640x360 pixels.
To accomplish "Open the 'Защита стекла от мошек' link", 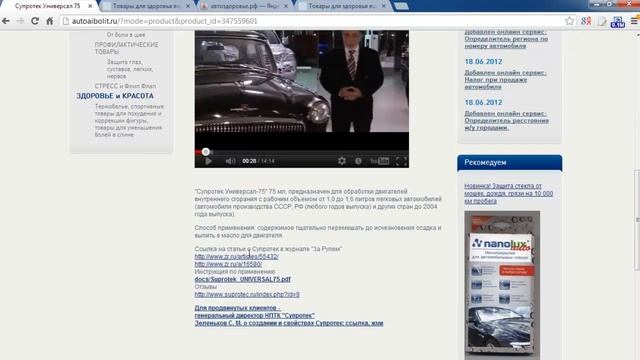I will click(x=509, y=193).
